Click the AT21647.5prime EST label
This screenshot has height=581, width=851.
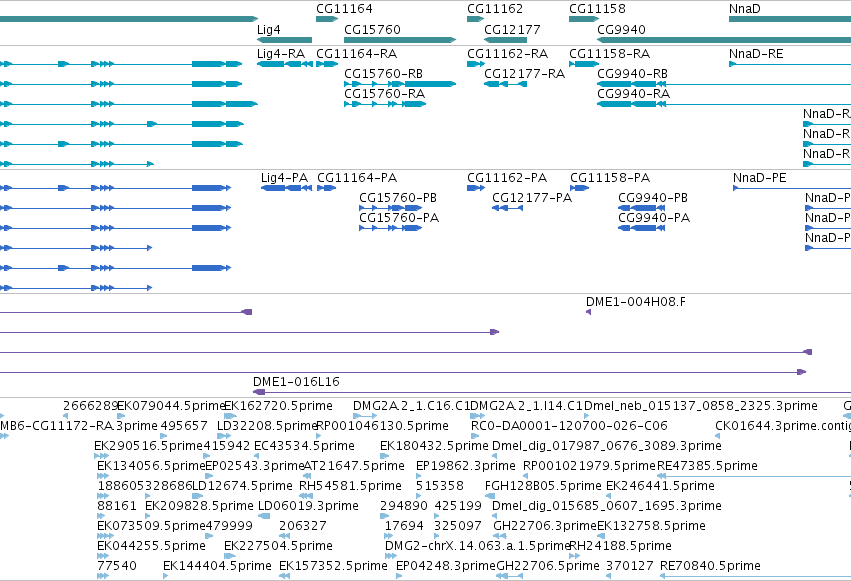tap(354, 466)
